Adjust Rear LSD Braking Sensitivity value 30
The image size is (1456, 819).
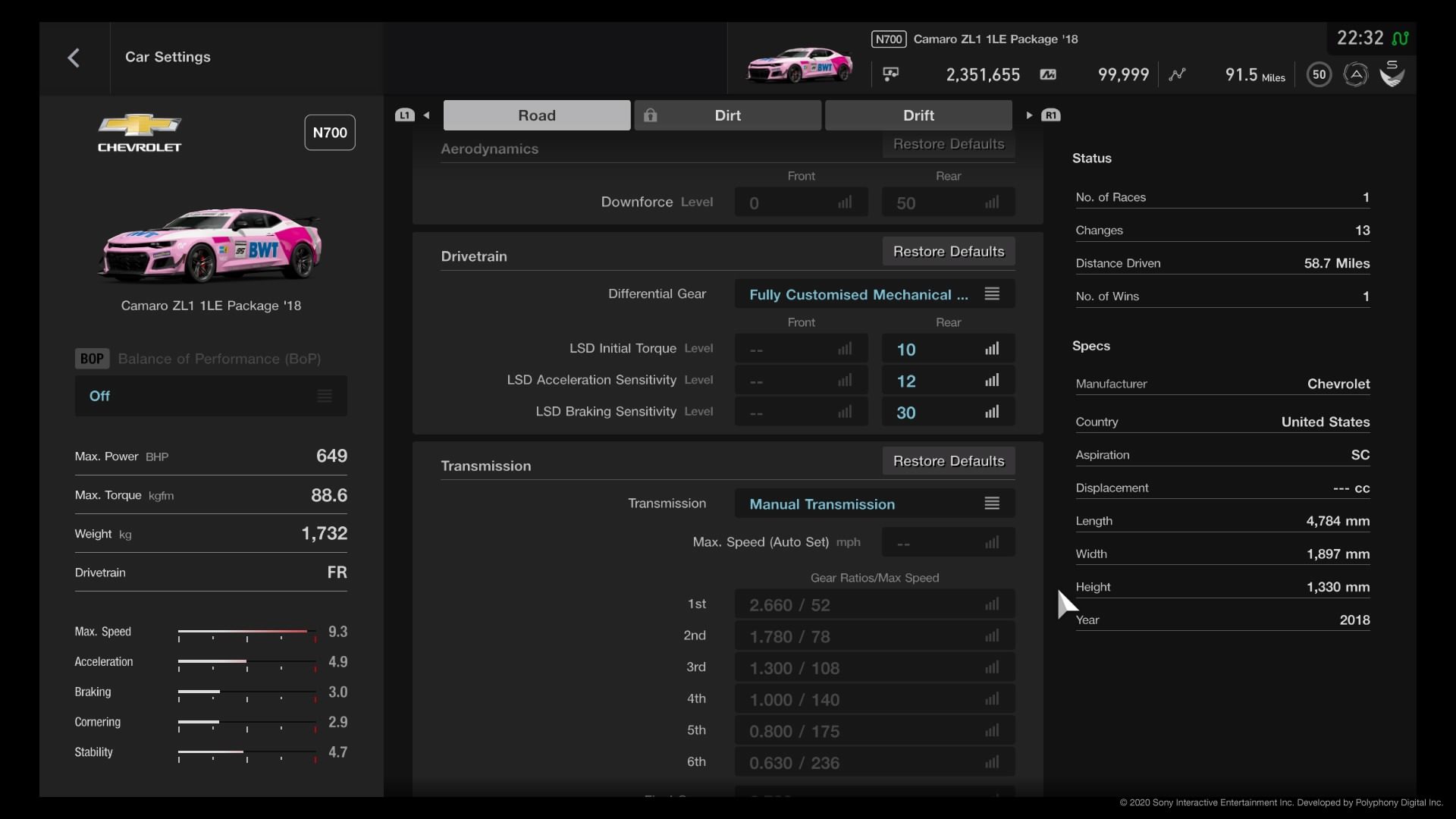[x=948, y=413]
